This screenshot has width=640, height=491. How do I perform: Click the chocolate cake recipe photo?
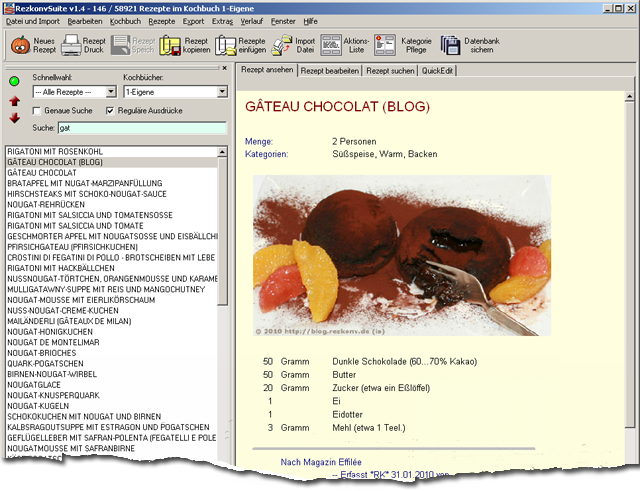coord(402,255)
